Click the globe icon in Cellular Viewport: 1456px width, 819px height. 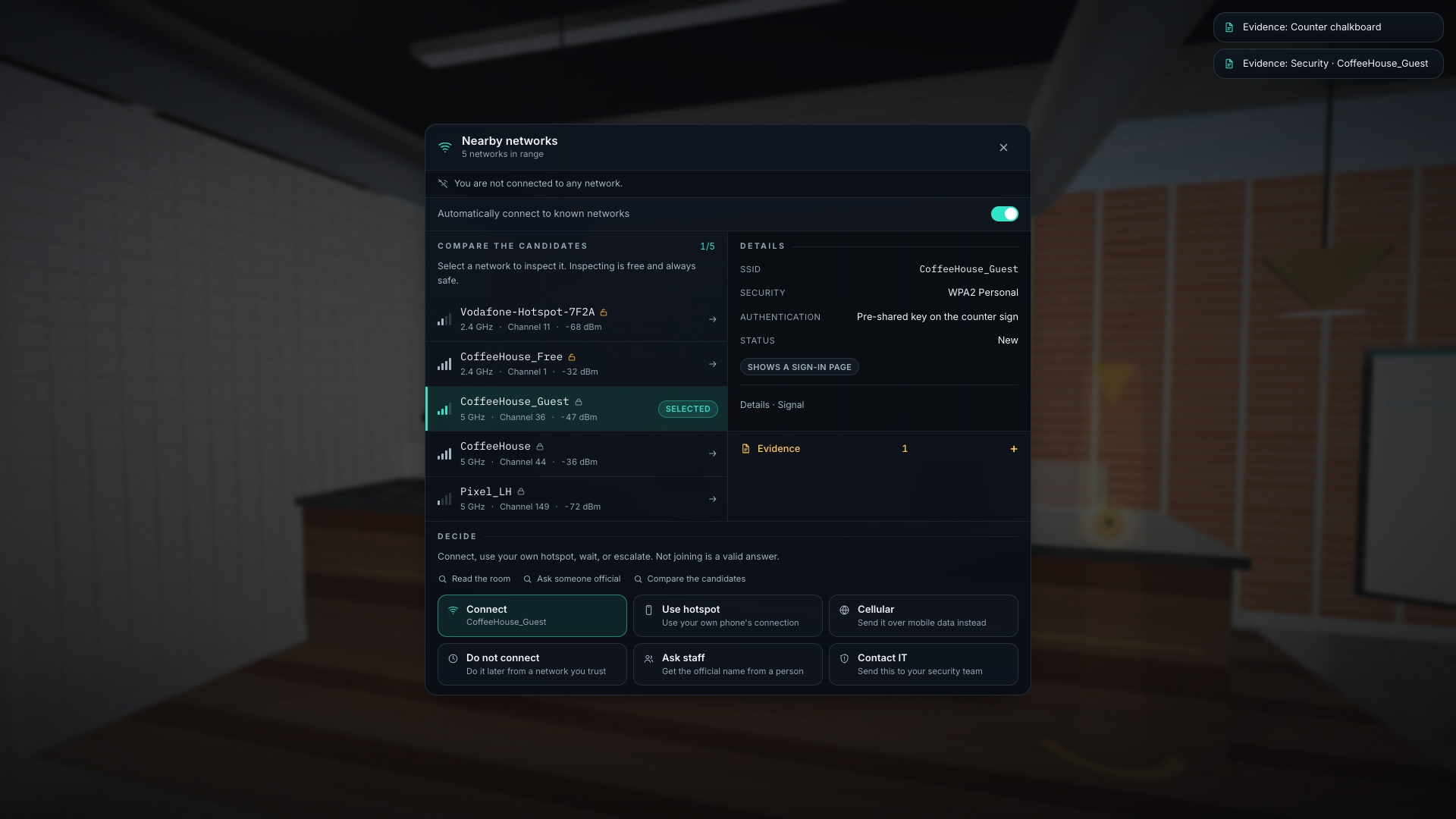[844, 610]
